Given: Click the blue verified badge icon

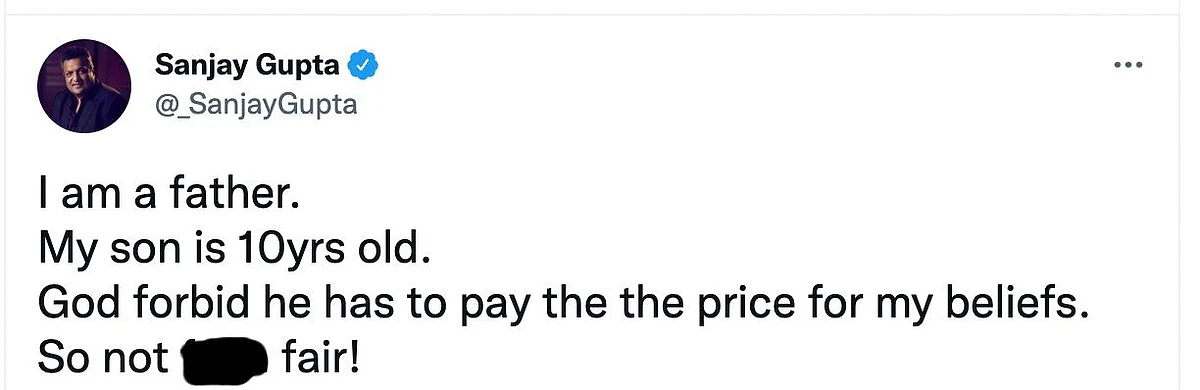Looking at the screenshot, I should pyautogui.click(x=361, y=67).
